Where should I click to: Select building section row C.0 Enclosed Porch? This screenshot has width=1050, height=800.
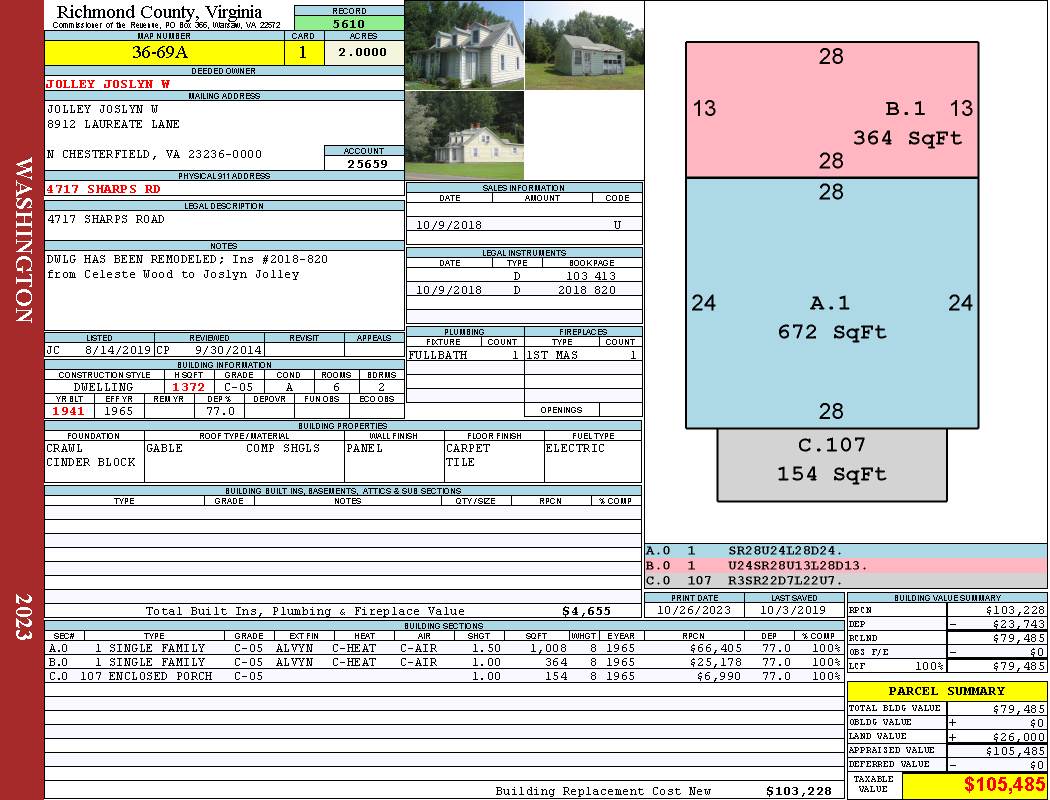point(445,676)
